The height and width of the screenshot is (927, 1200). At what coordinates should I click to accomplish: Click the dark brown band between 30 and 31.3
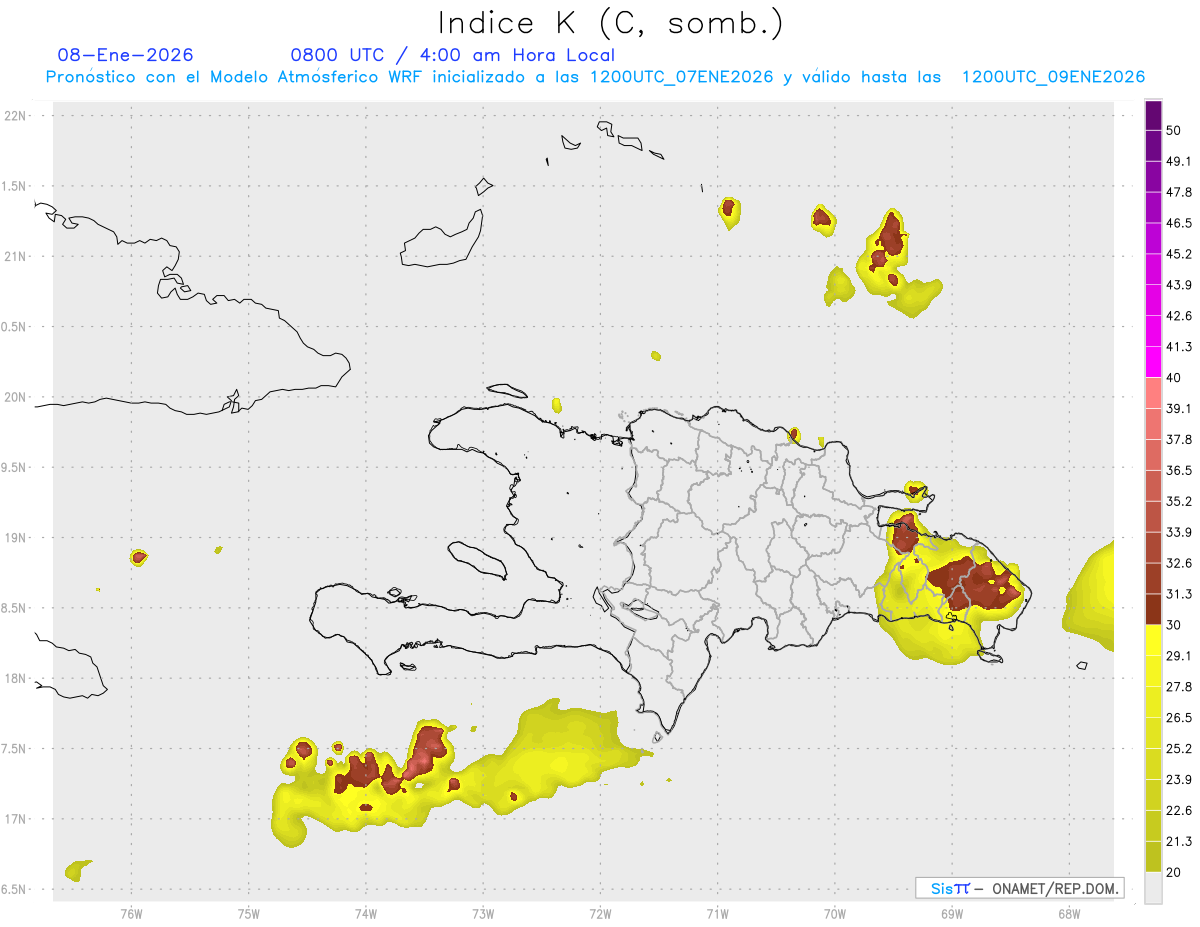(x=1153, y=609)
